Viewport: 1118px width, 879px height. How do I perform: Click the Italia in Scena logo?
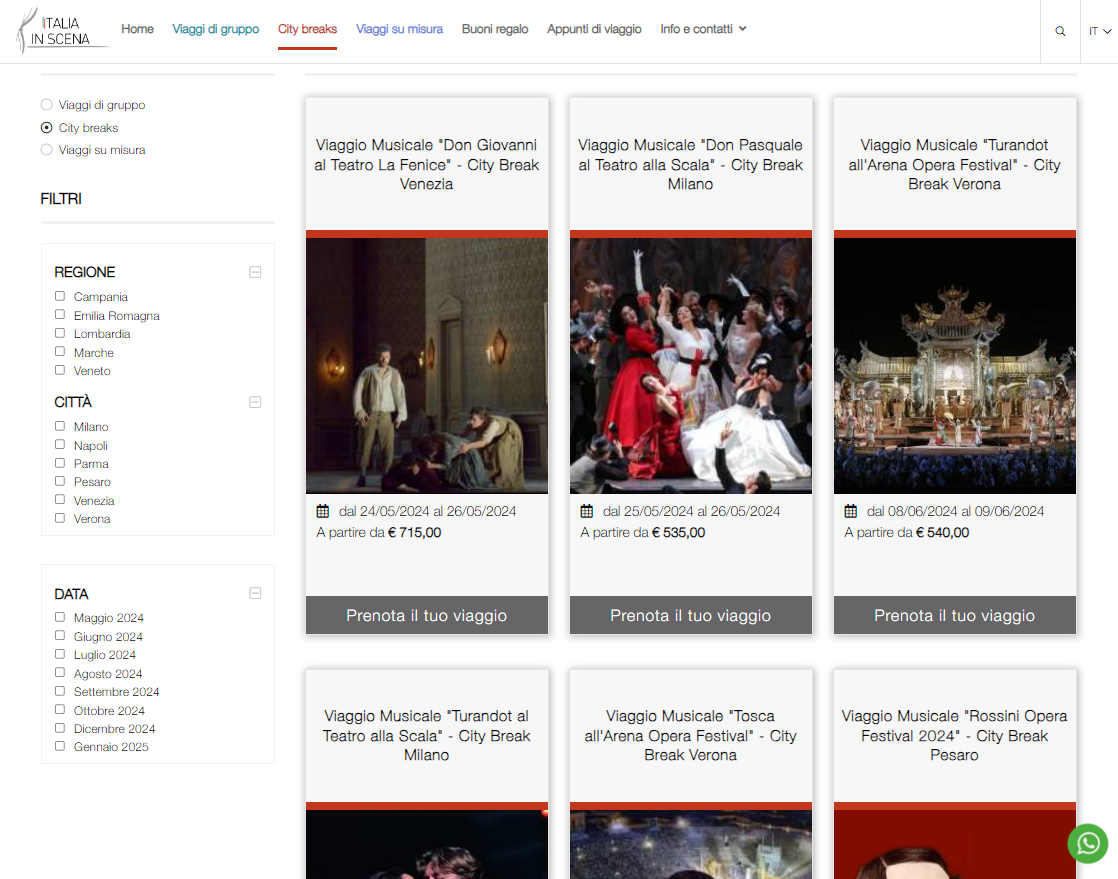tap(62, 31)
